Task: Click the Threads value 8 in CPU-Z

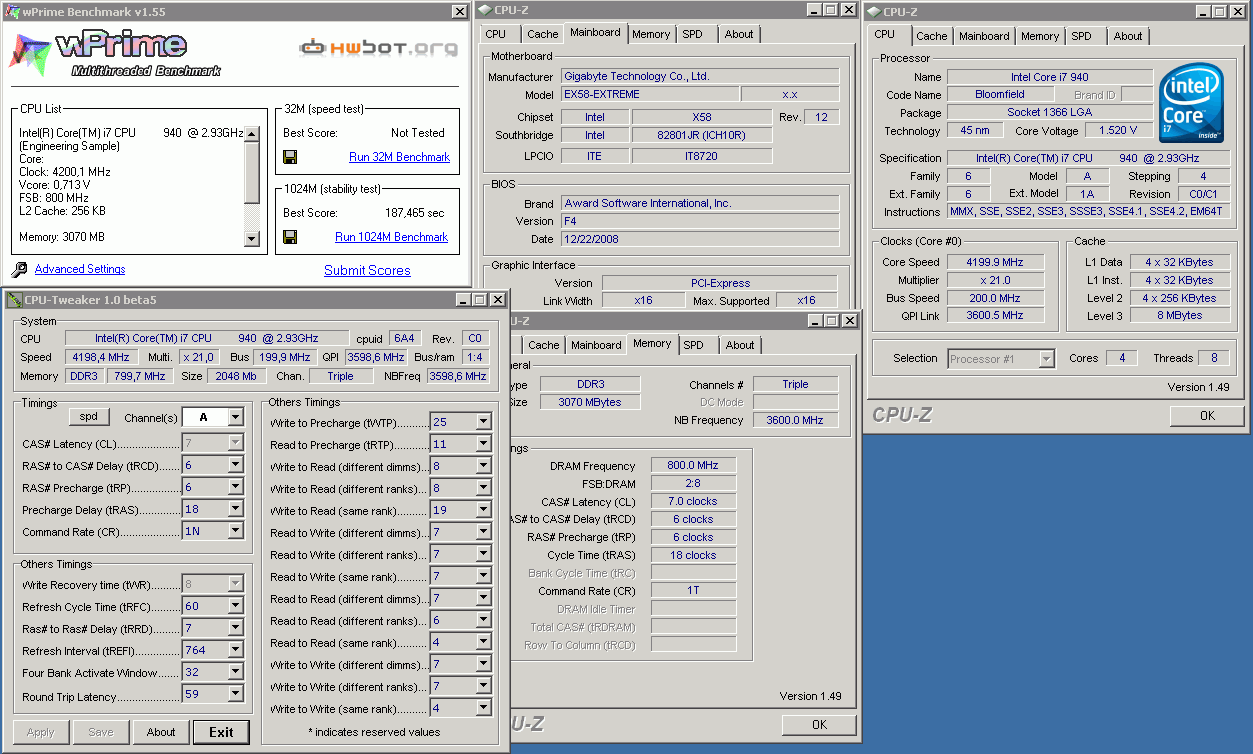Action: coord(1213,358)
